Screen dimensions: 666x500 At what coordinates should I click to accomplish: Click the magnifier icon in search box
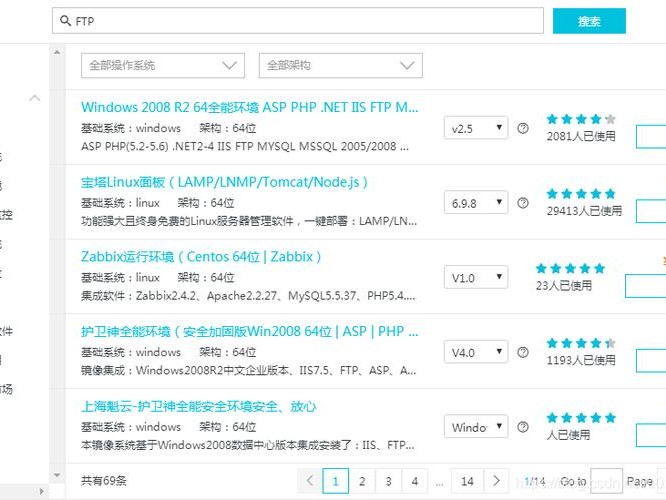point(65,20)
